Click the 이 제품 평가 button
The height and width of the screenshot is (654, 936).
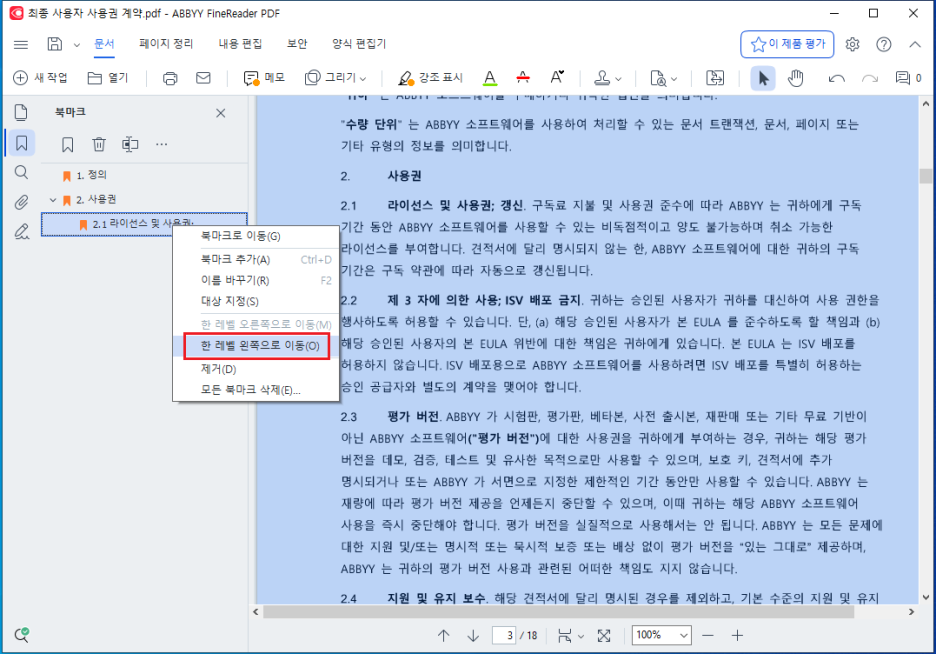click(x=787, y=44)
